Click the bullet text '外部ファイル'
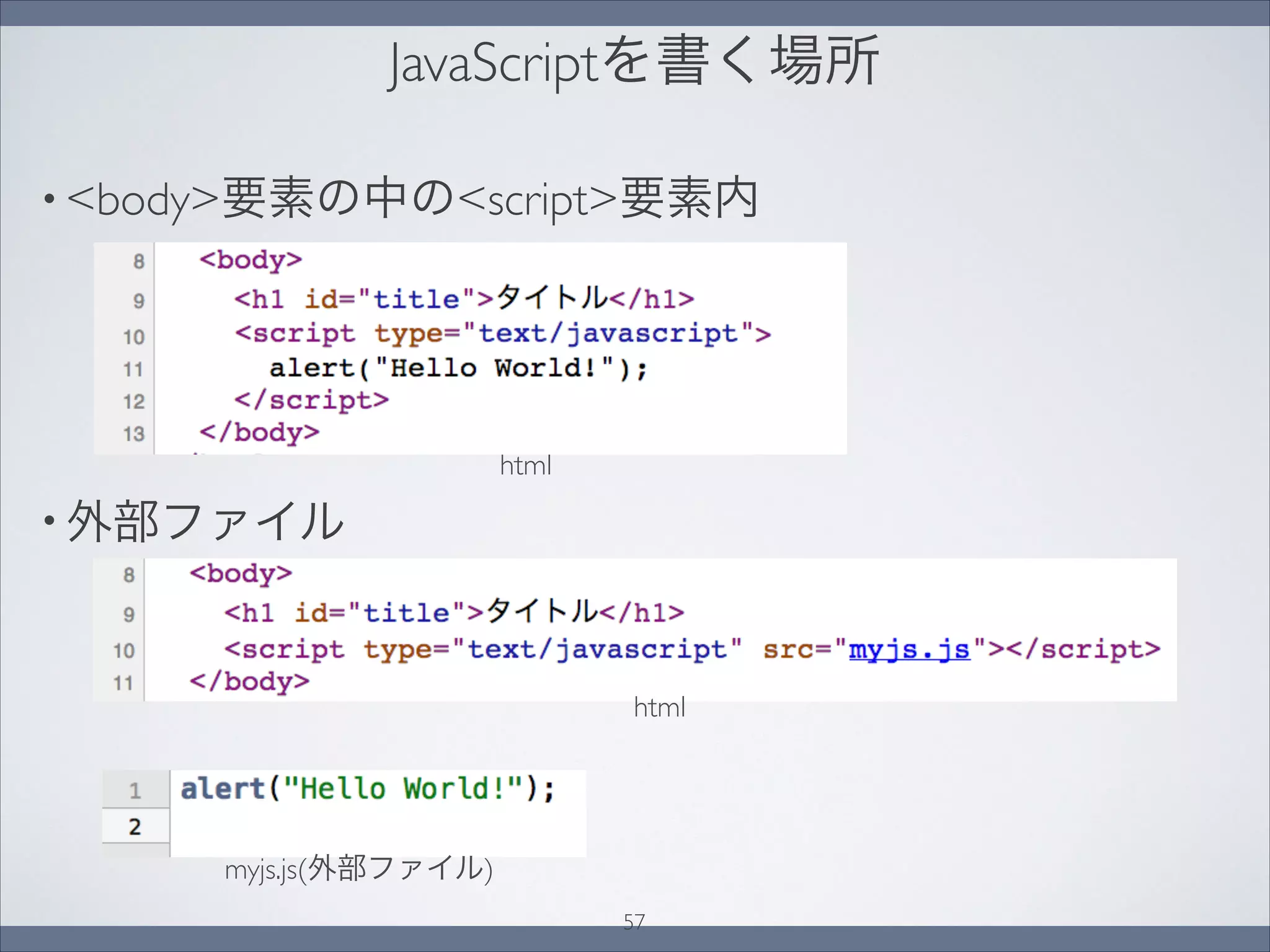Viewport: 1270px width, 952px height. (x=205, y=522)
